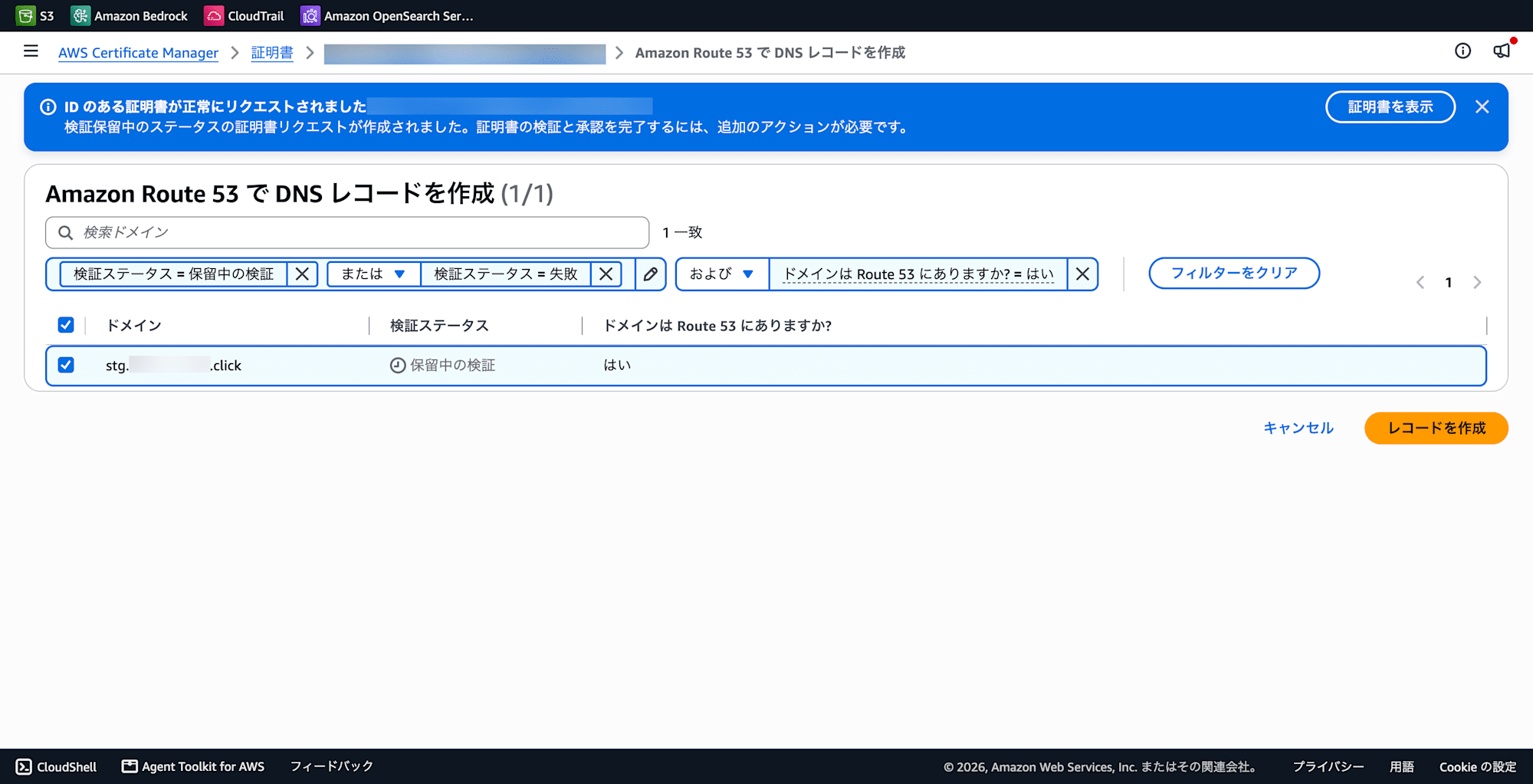The height and width of the screenshot is (784, 1533).
Task: Open プライバシー footer link
Action: [1328, 766]
